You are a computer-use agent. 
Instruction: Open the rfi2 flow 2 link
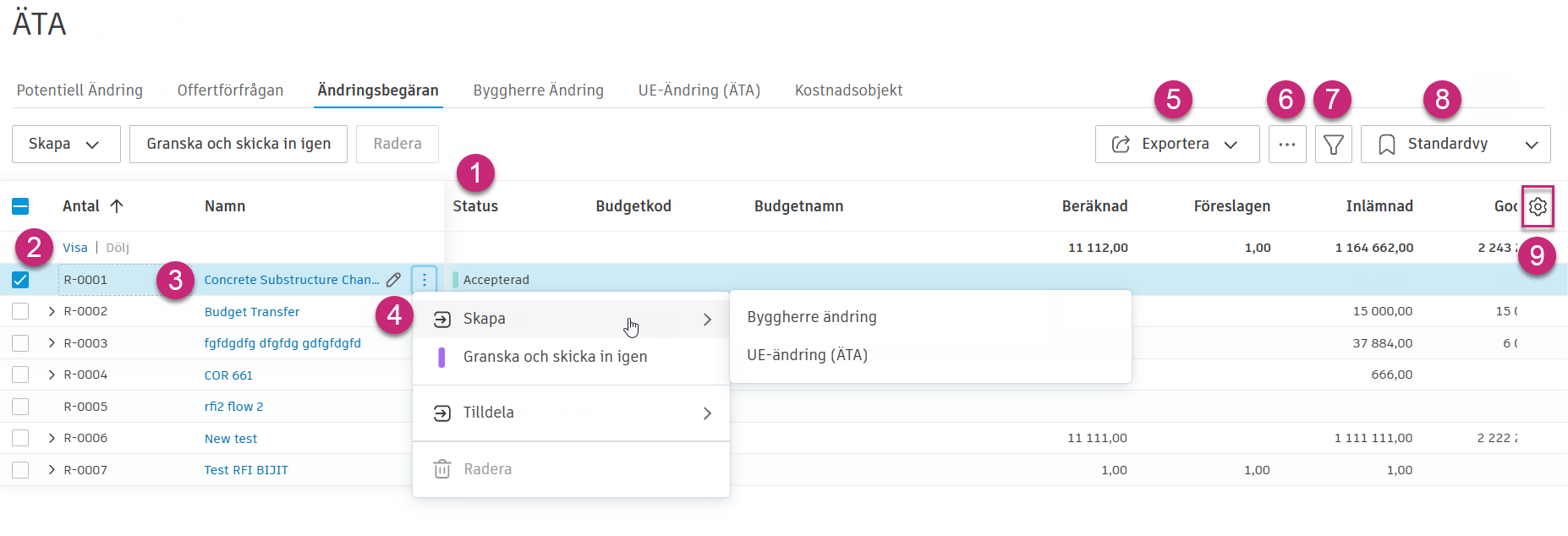coord(233,407)
